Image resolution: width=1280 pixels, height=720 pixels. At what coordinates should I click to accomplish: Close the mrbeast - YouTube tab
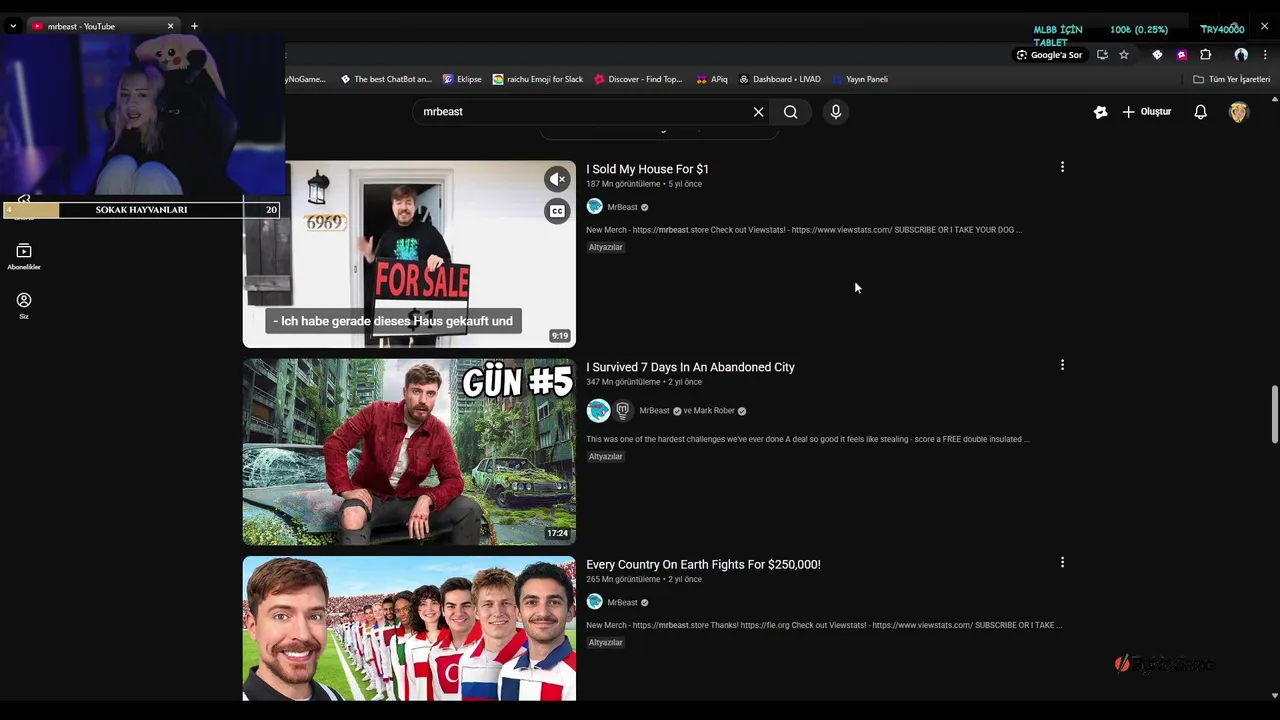pyautogui.click(x=170, y=26)
